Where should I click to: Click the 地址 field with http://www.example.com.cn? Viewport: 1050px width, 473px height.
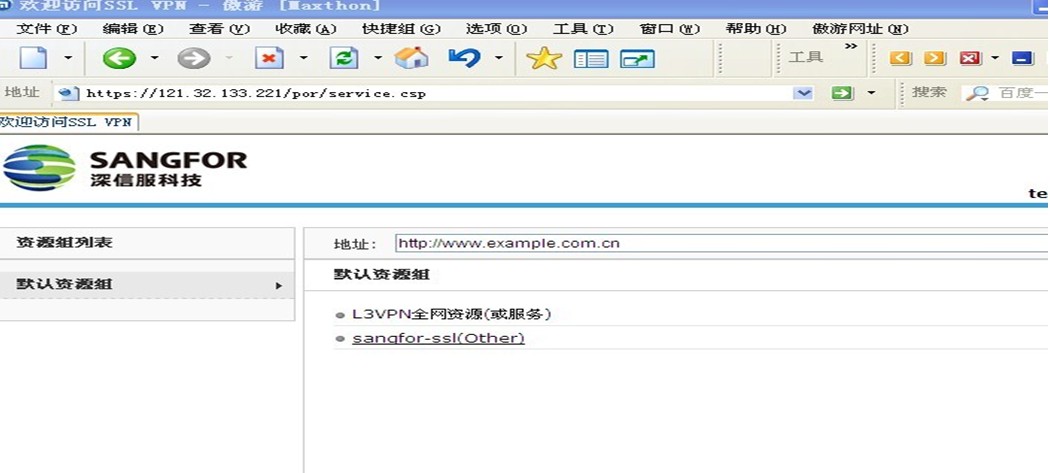[x=720, y=243]
